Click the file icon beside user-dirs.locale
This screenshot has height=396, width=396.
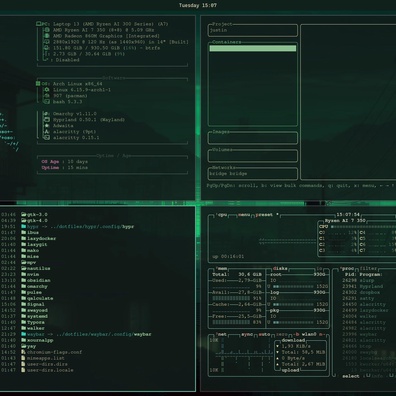pos(24,370)
